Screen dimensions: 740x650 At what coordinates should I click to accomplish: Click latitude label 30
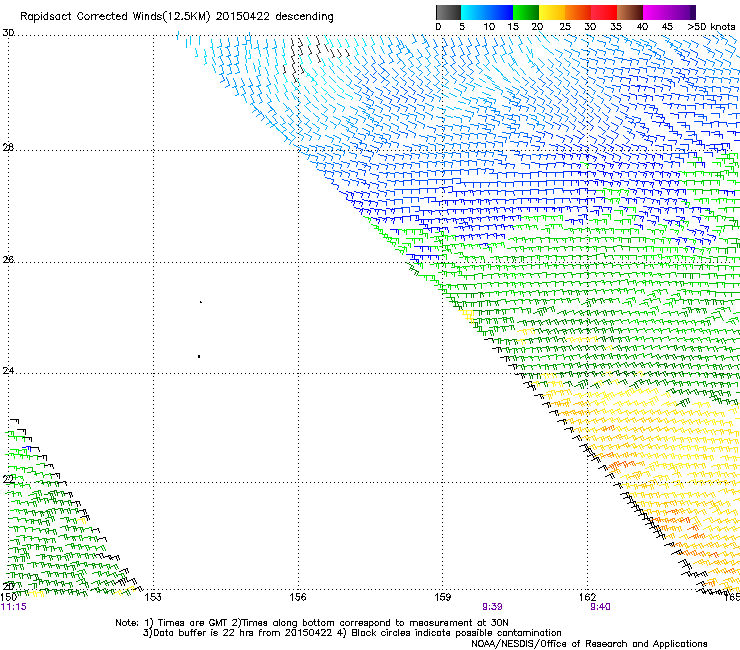[x=8, y=33]
